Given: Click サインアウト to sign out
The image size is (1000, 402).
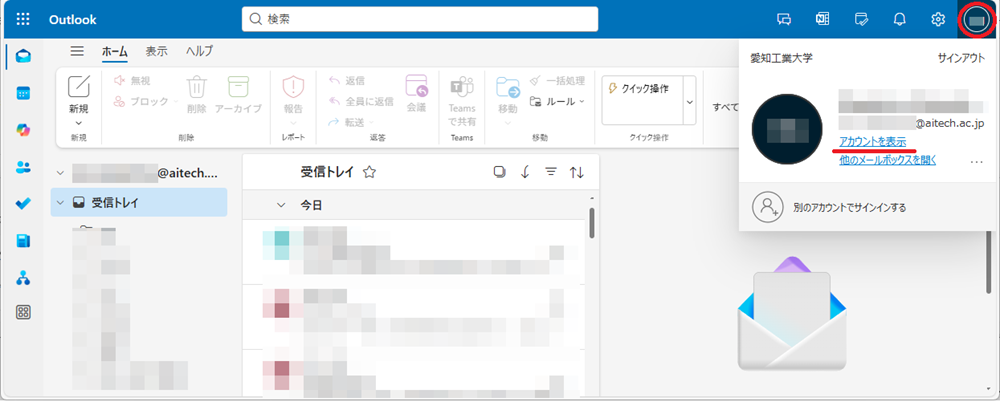Looking at the screenshot, I should (961, 58).
